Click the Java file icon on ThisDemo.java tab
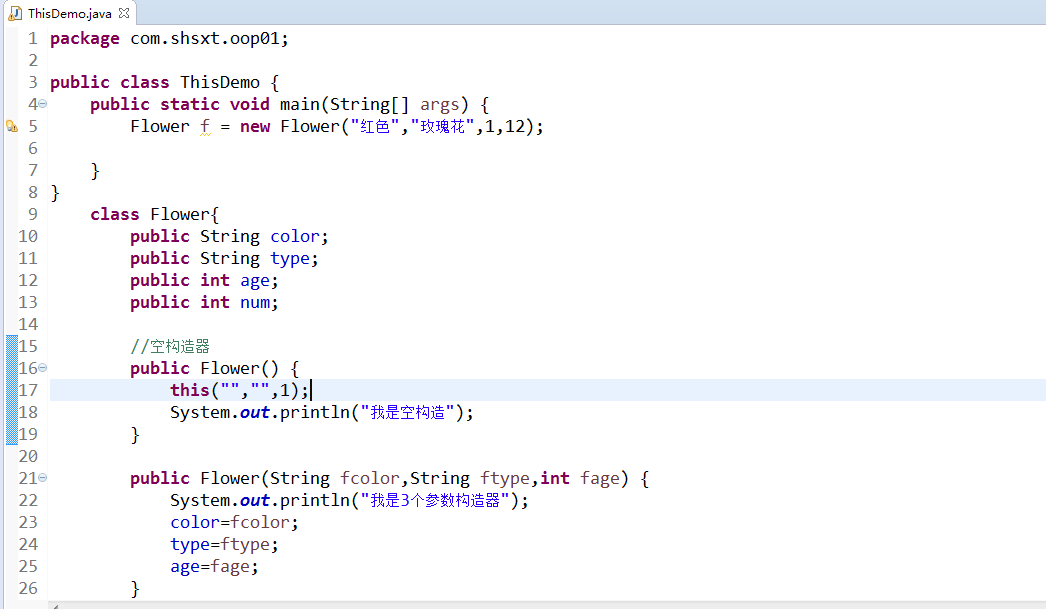This screenshot has height=609, width=1046. pyautogui.click(x=15, y=13)
